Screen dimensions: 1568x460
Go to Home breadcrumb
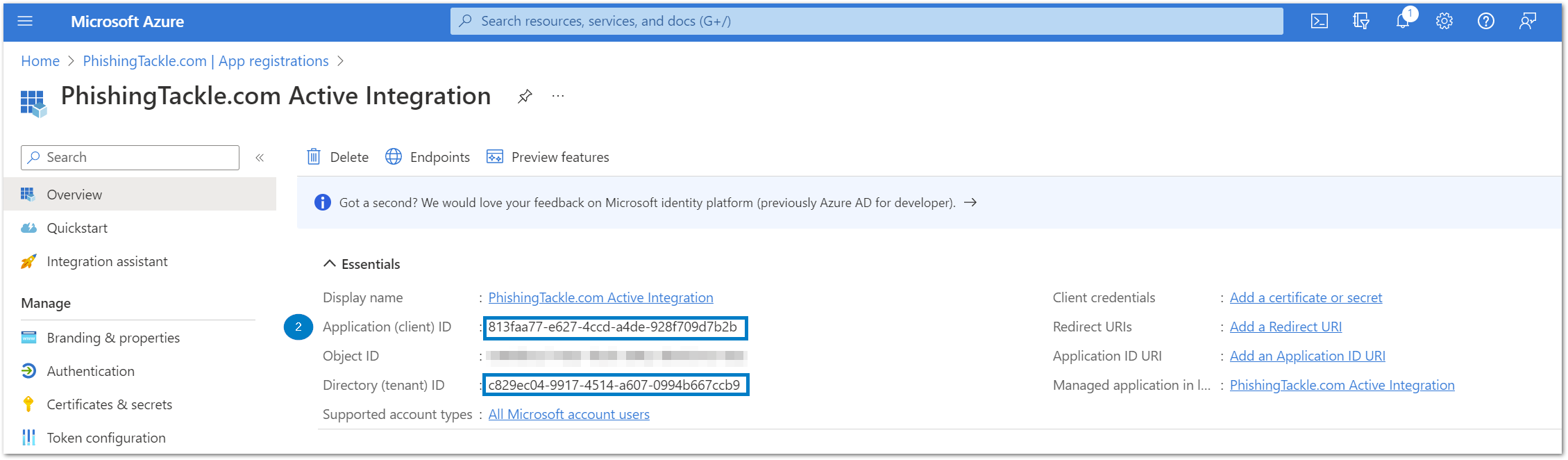pyautogui.click(x=40, y=61)
